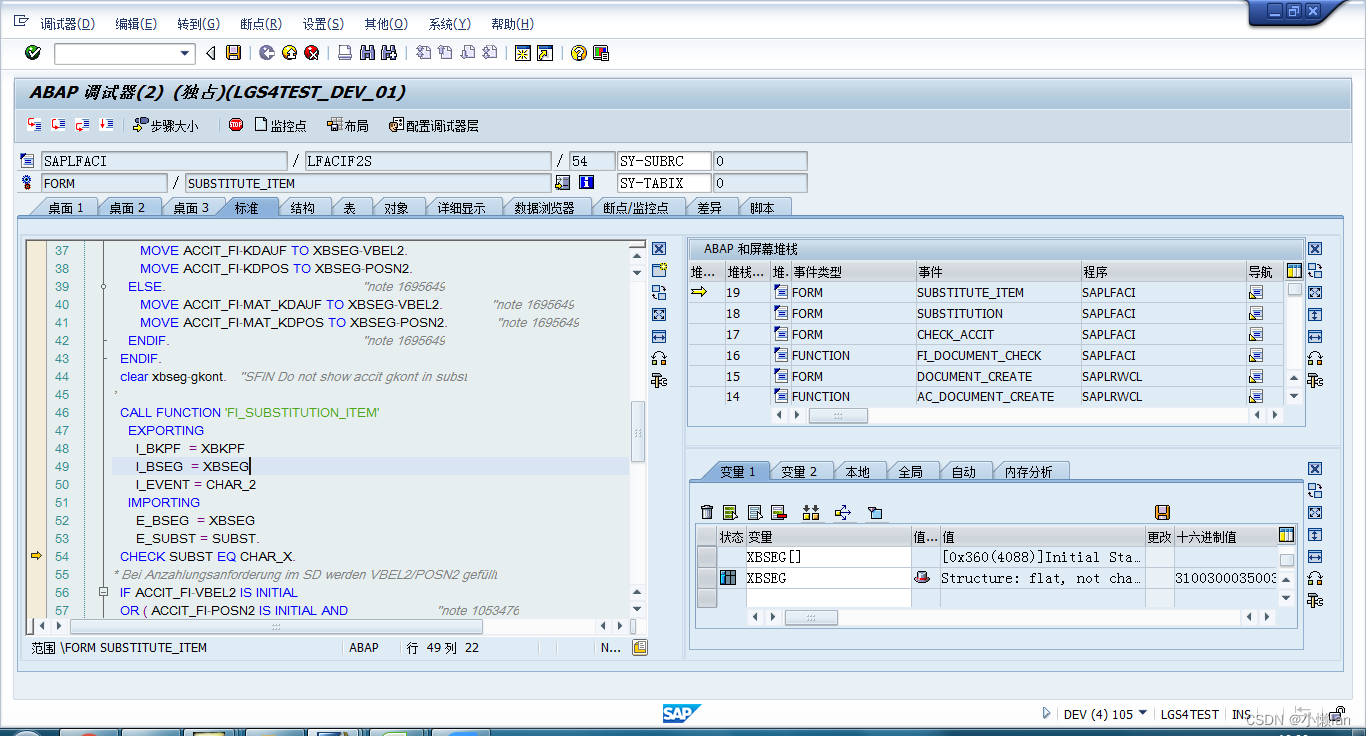Viewport: 1366px width, 736px height.
Task: Open the command field dropdown
Action: (185, 53)
